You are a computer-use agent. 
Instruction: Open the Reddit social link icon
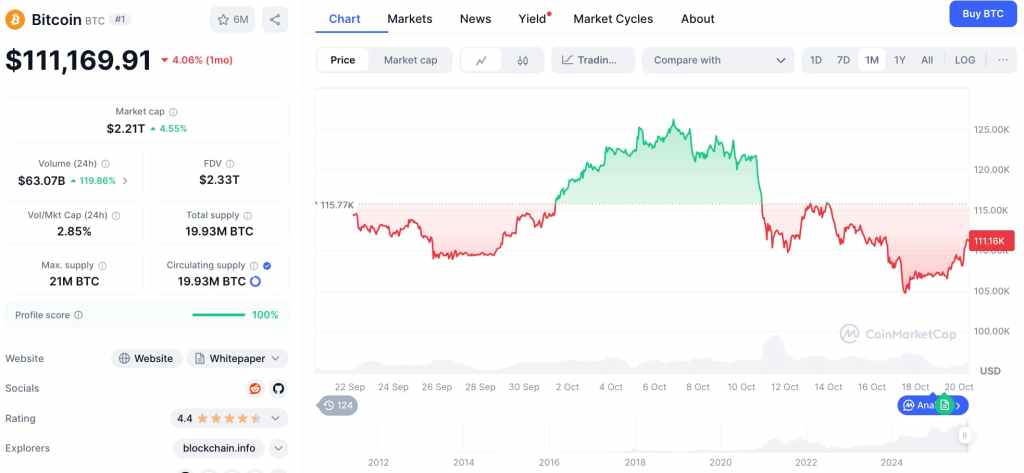click(255, 388)
